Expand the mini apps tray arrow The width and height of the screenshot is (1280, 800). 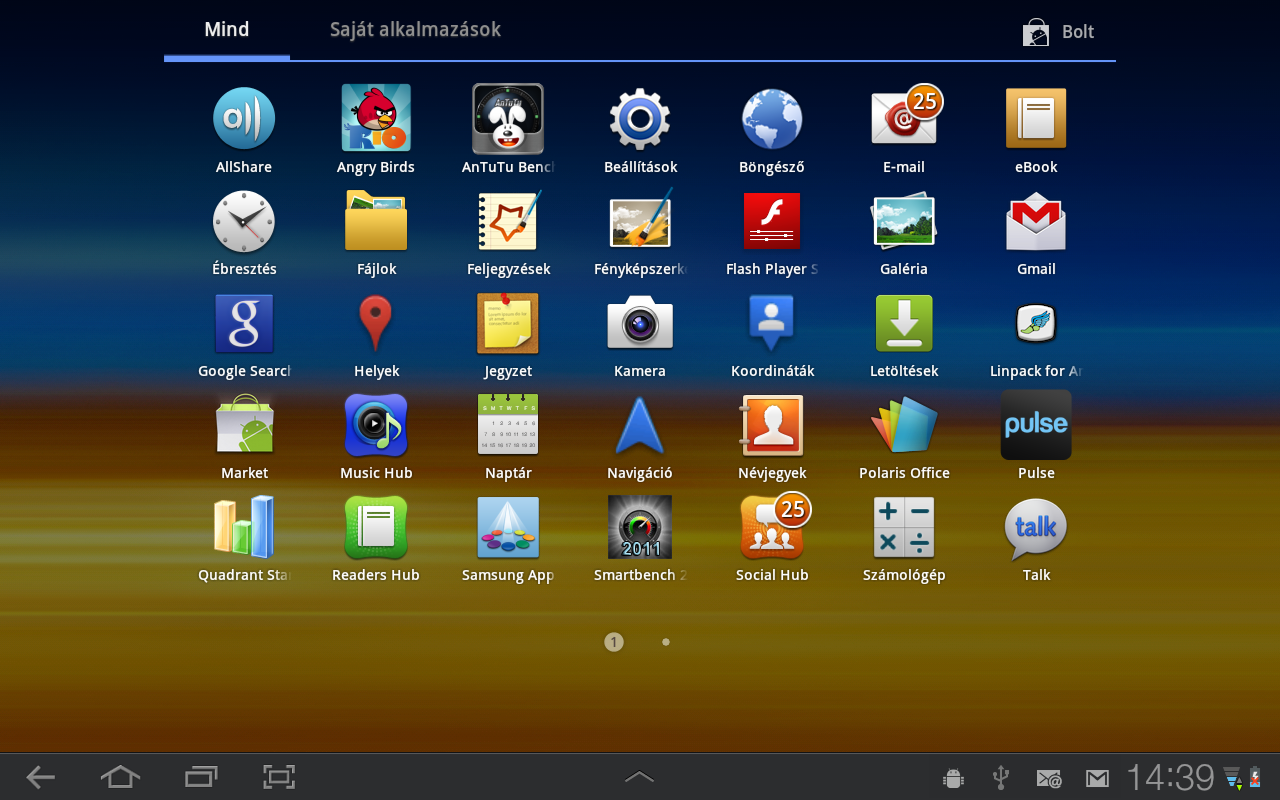[x=640, y=777]
